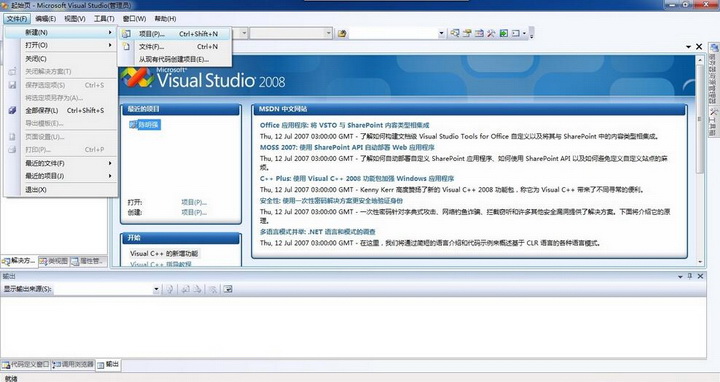Open the 文件(F) menu
The height and width of the screenshot is (382, 720).
[x=17, y=19]
